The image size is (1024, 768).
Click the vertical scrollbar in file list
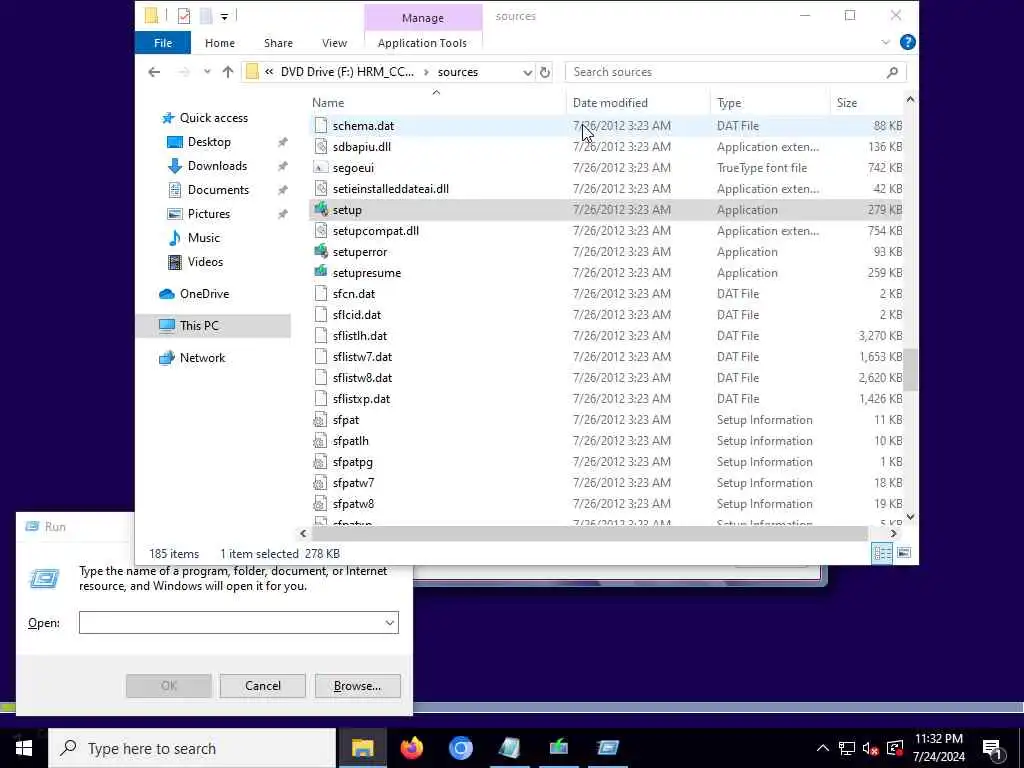click(910, 369)
